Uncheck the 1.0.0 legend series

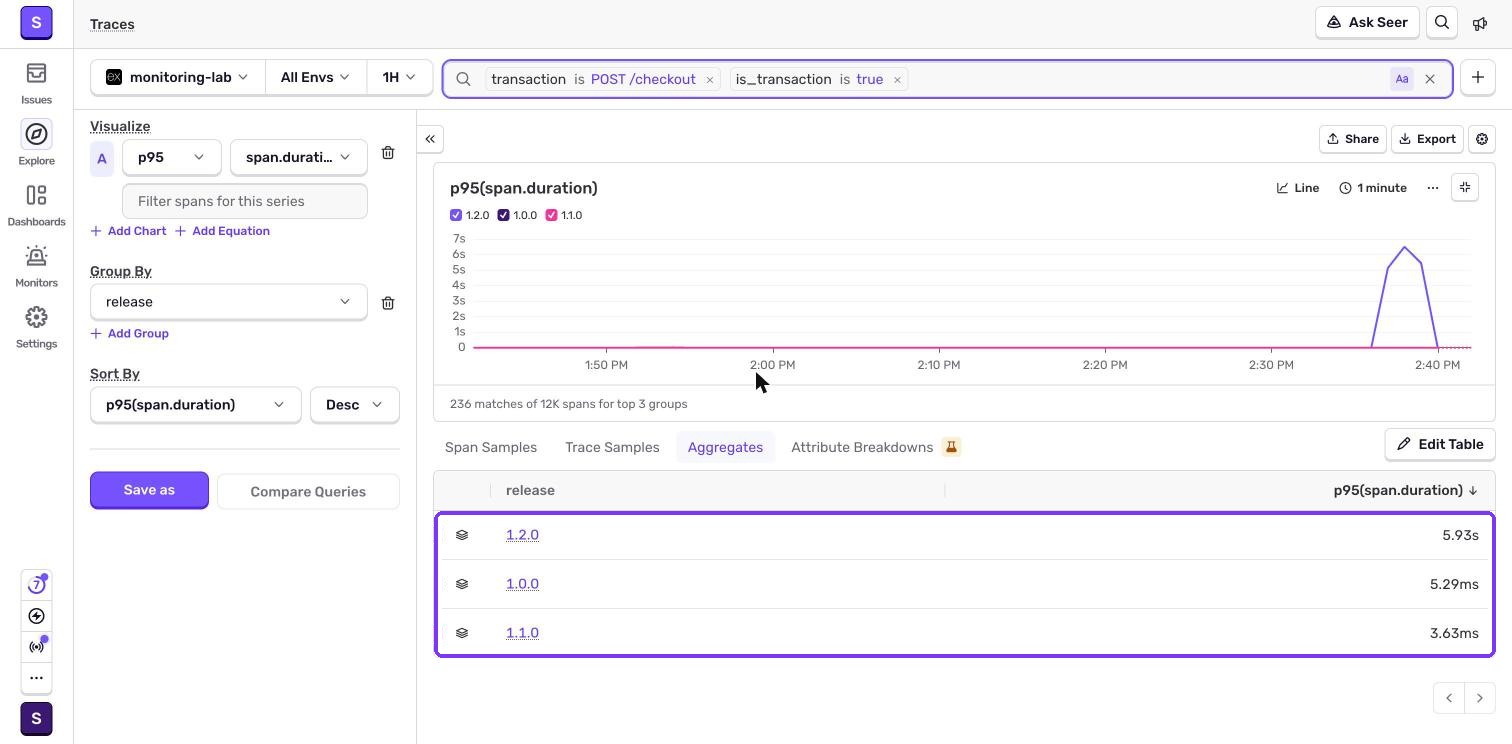[x=503, y=215]
